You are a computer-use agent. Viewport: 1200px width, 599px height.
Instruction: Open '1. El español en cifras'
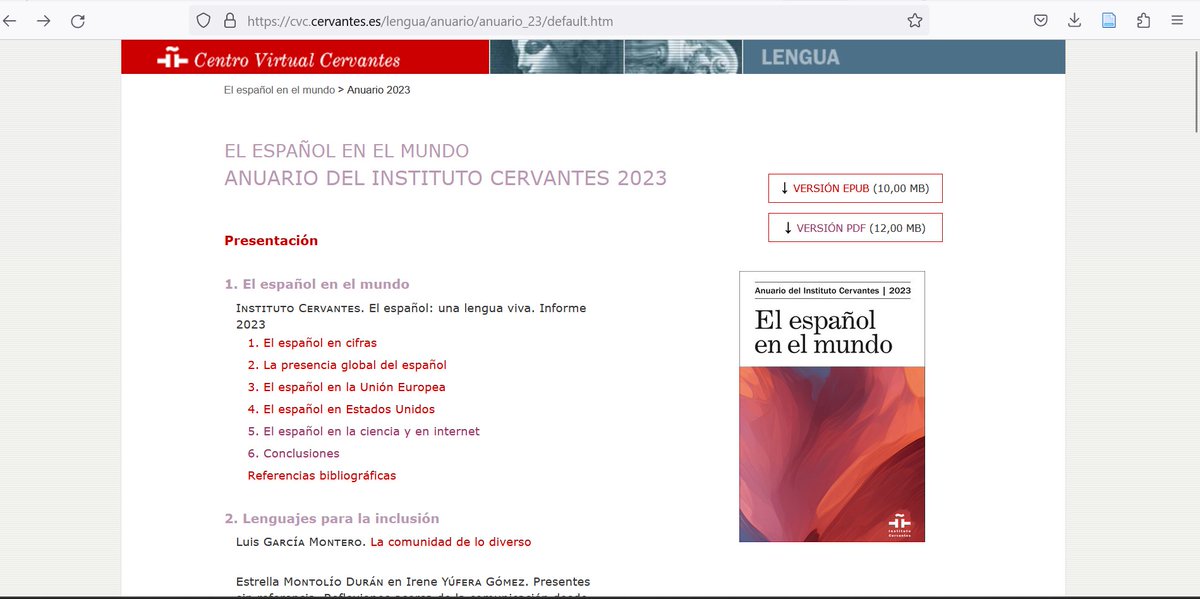tap(312, 343)
